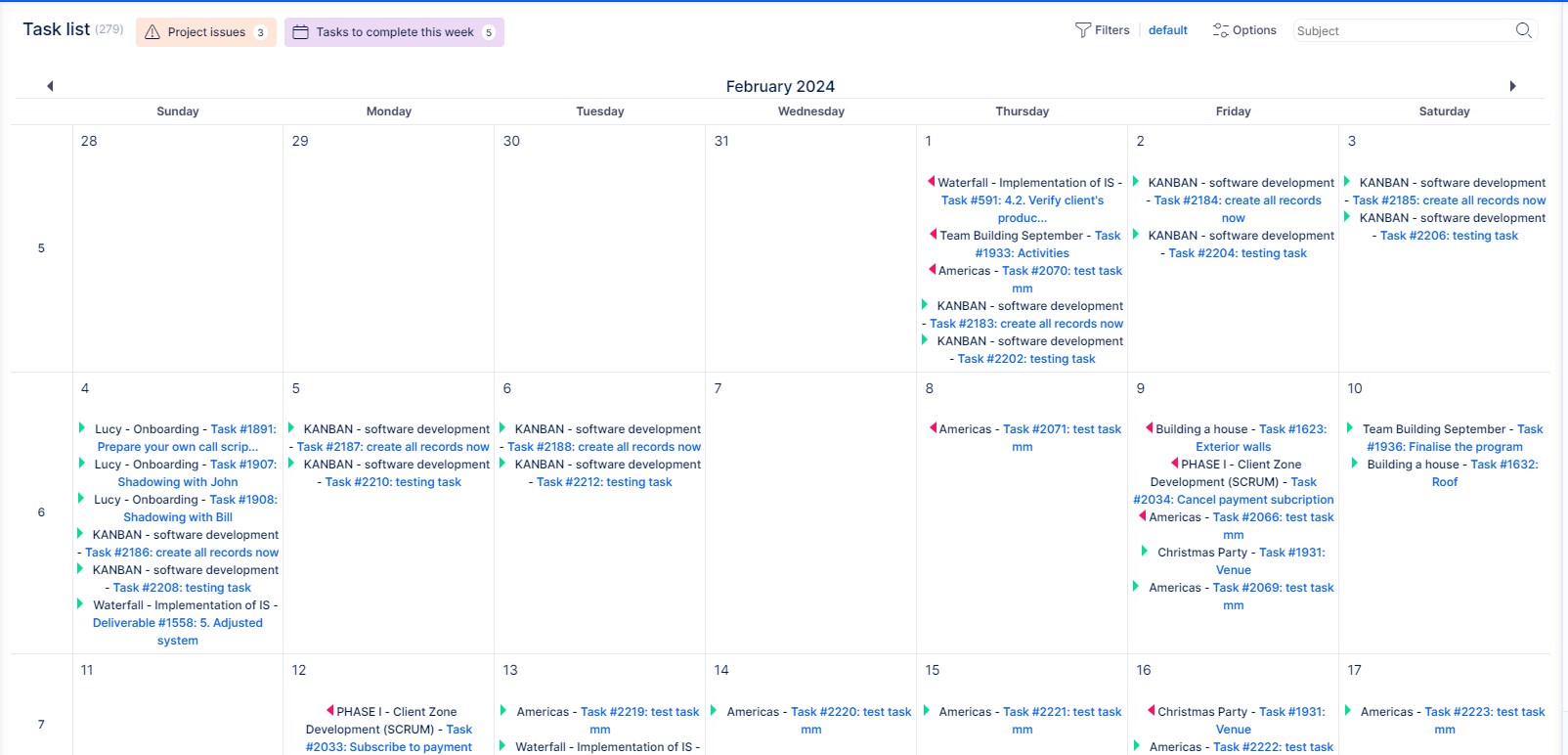Image resolution: width=1568 pixels, height=755 pixels.
Task: Click the search magnifier icon
Action: click(1523, 30)
